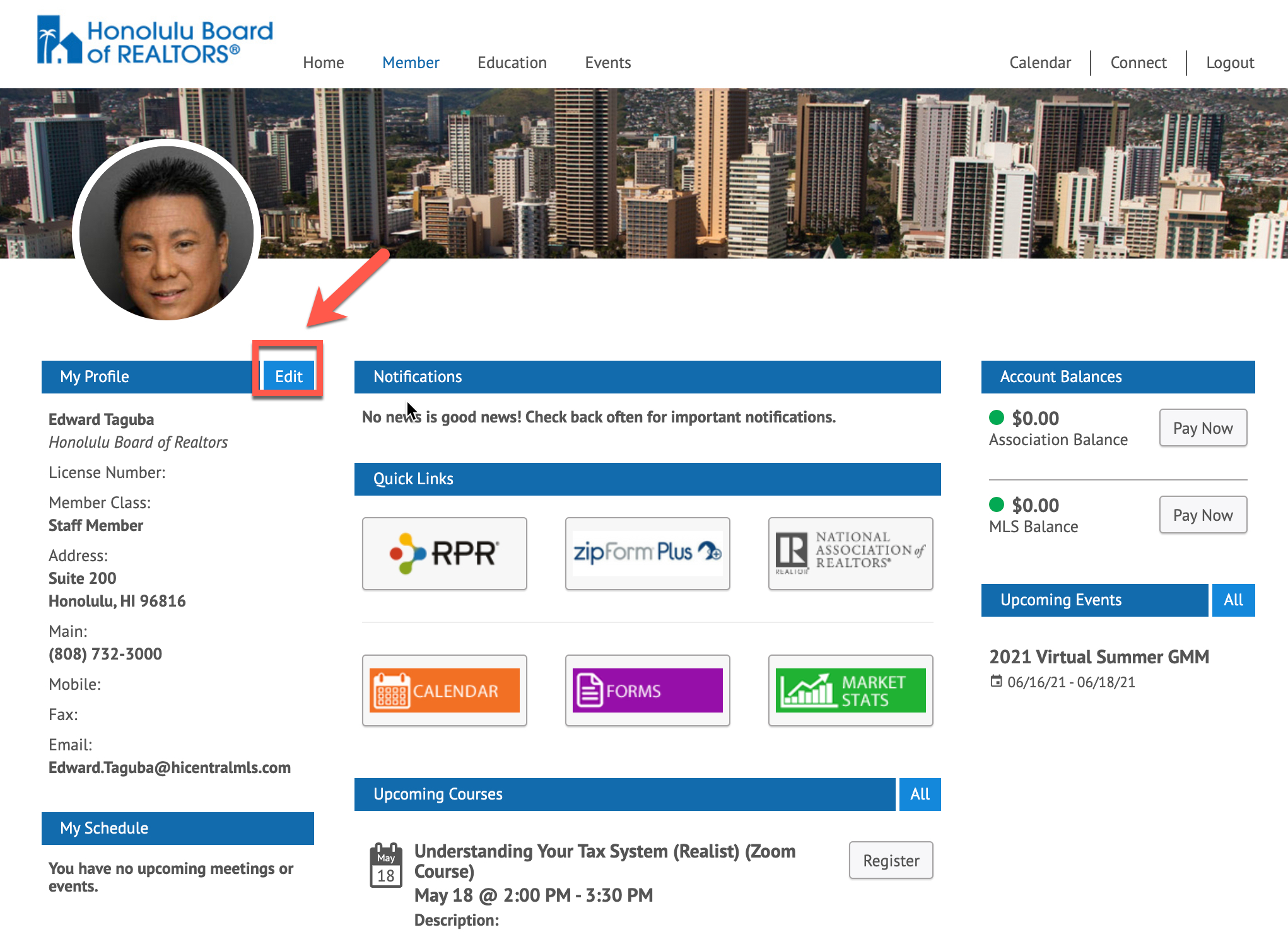Open National Association of Realtors link
Viewport: 1288px width, 937px height.
850,553
